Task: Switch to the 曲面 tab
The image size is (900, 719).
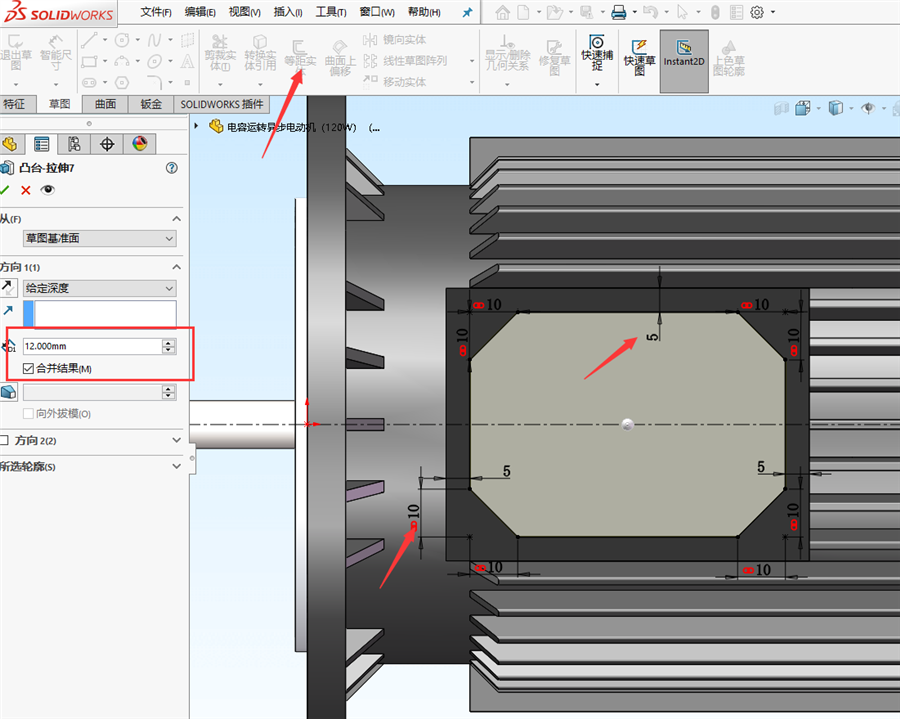Action: pos(106,104)
